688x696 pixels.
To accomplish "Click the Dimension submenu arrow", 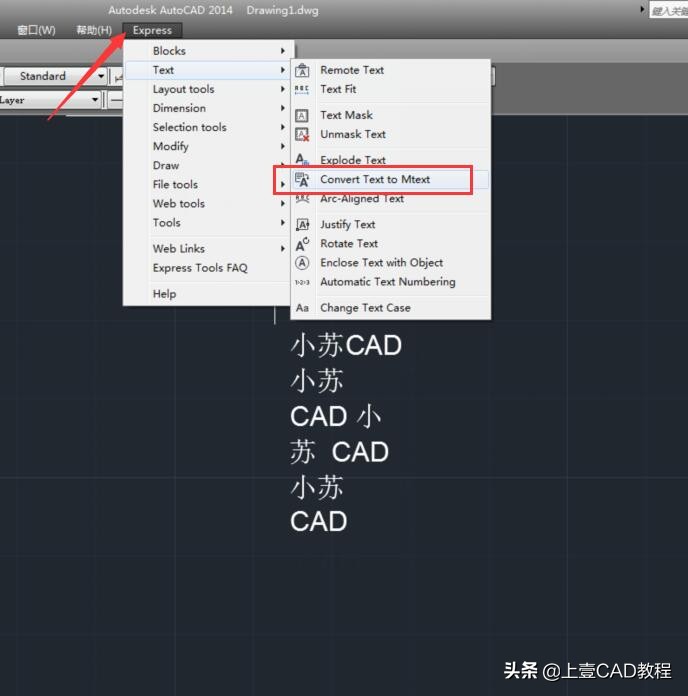I will [x=283, y=108].
